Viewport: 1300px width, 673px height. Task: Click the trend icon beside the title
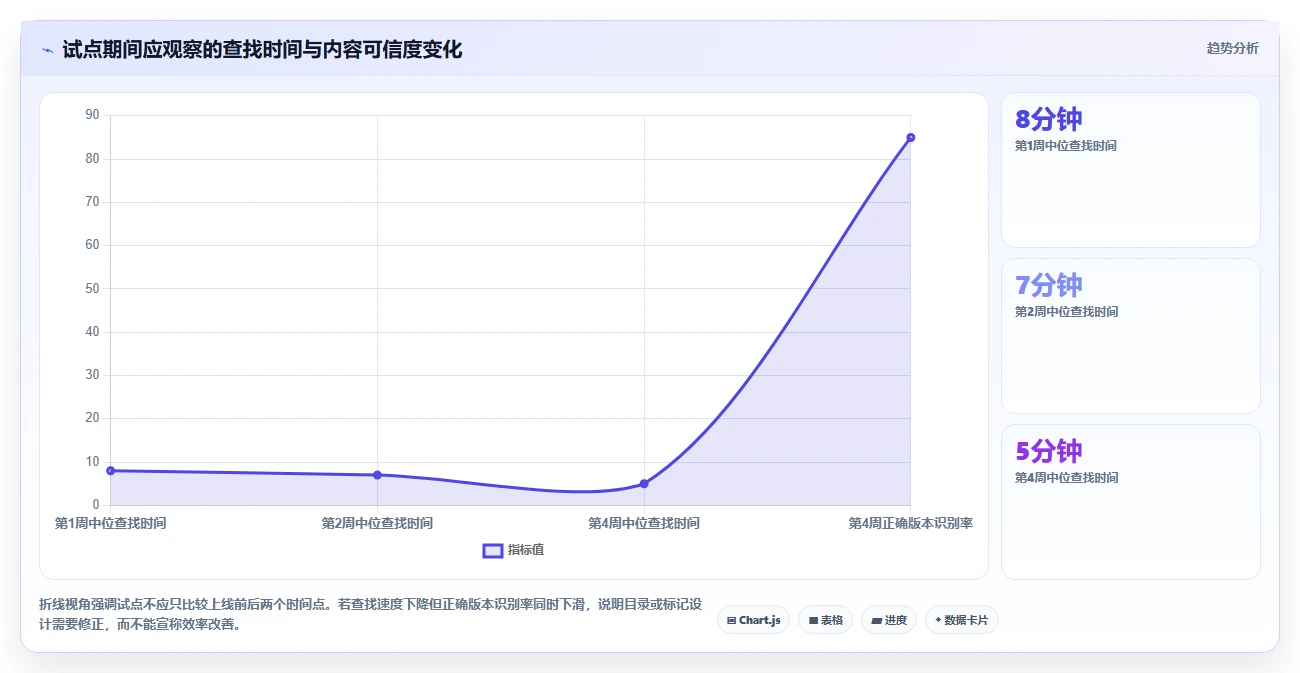[x=47, y=50]
